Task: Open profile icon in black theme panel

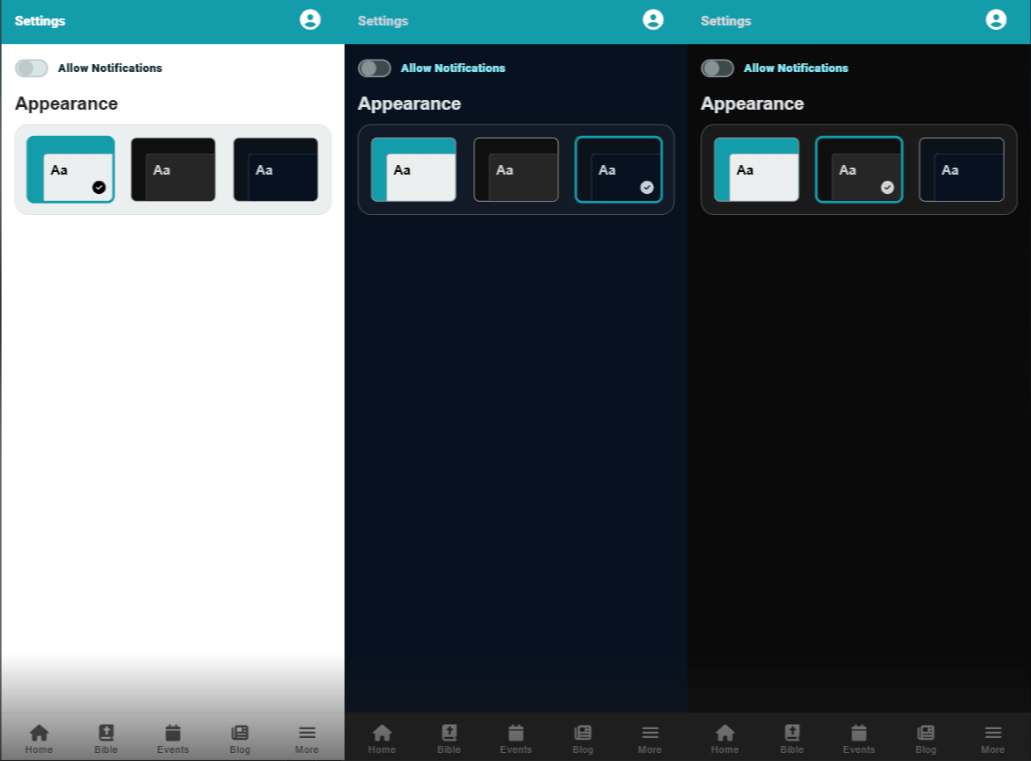Action: point(996,20)
